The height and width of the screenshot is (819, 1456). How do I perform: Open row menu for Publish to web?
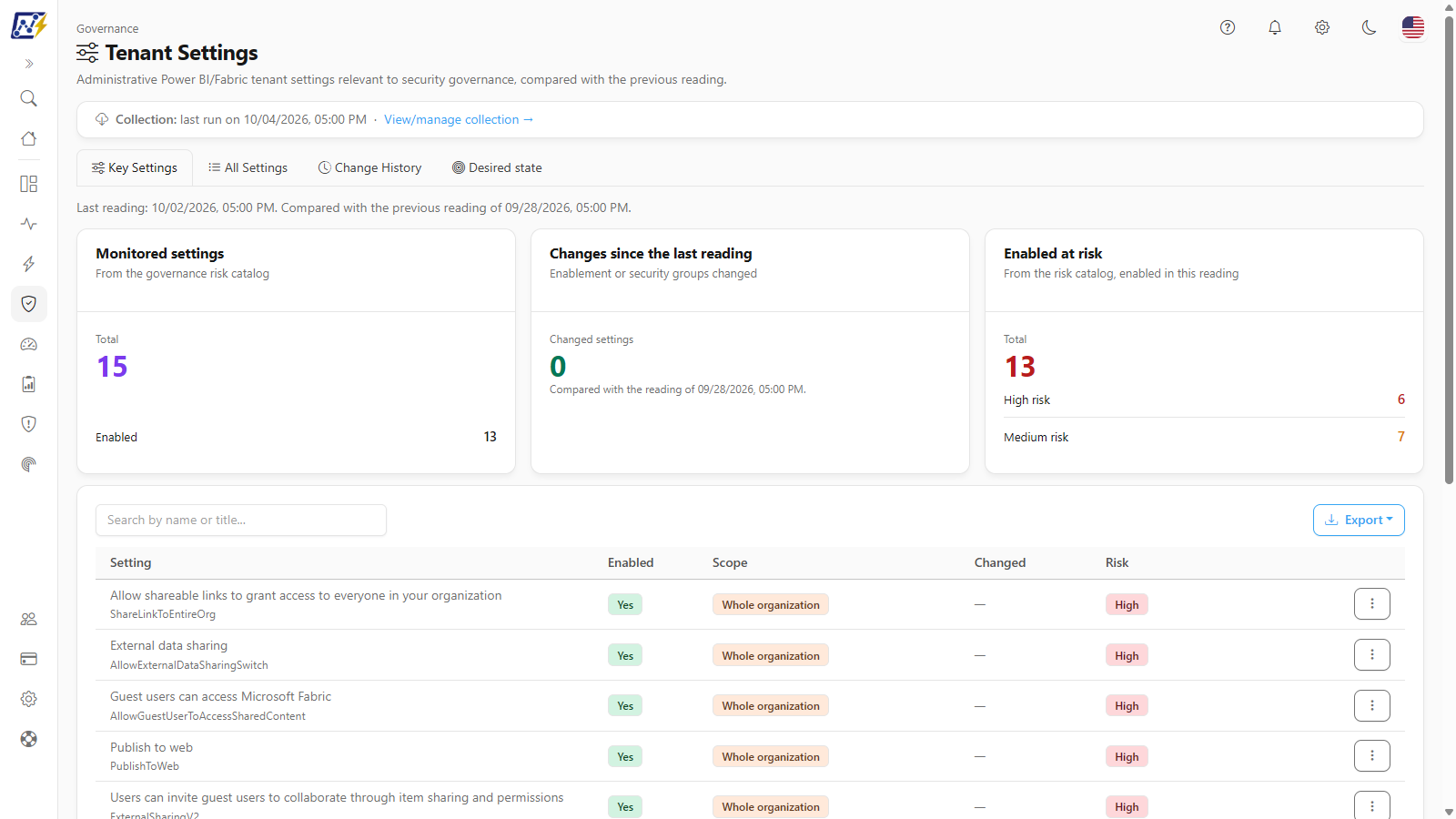pyautogui.click(x=1372, y=755)
